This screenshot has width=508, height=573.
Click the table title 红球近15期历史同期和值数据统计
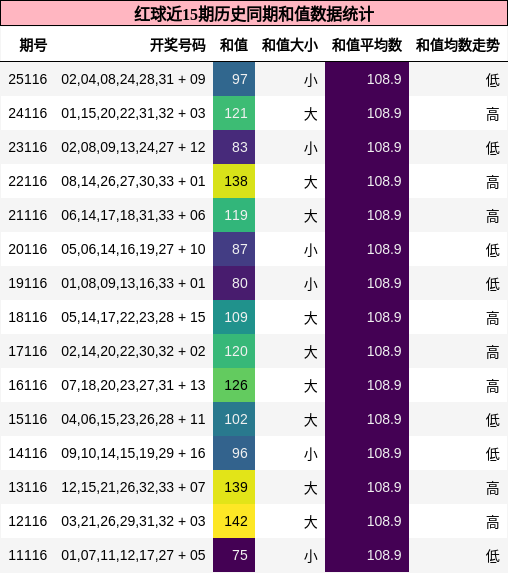[254, 14]
